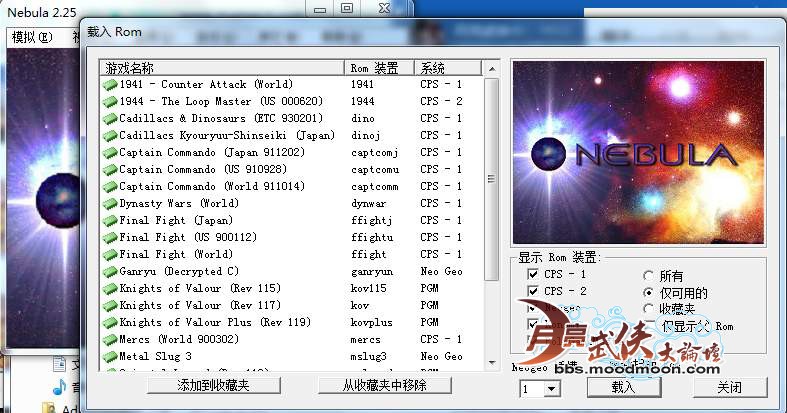Click the 载入 button
The height and width of the screenshot is (413, 787).
click(x=624, y=387)
